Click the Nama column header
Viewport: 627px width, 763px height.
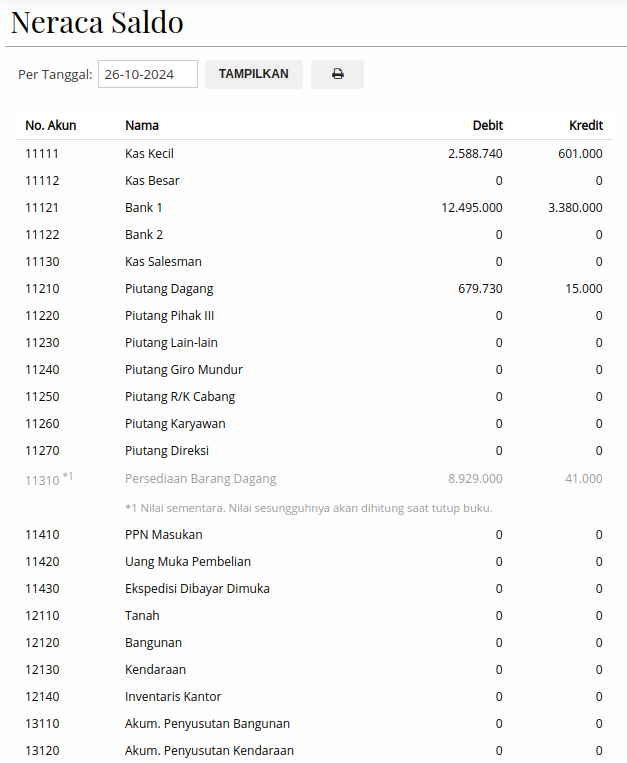(142, 125)
